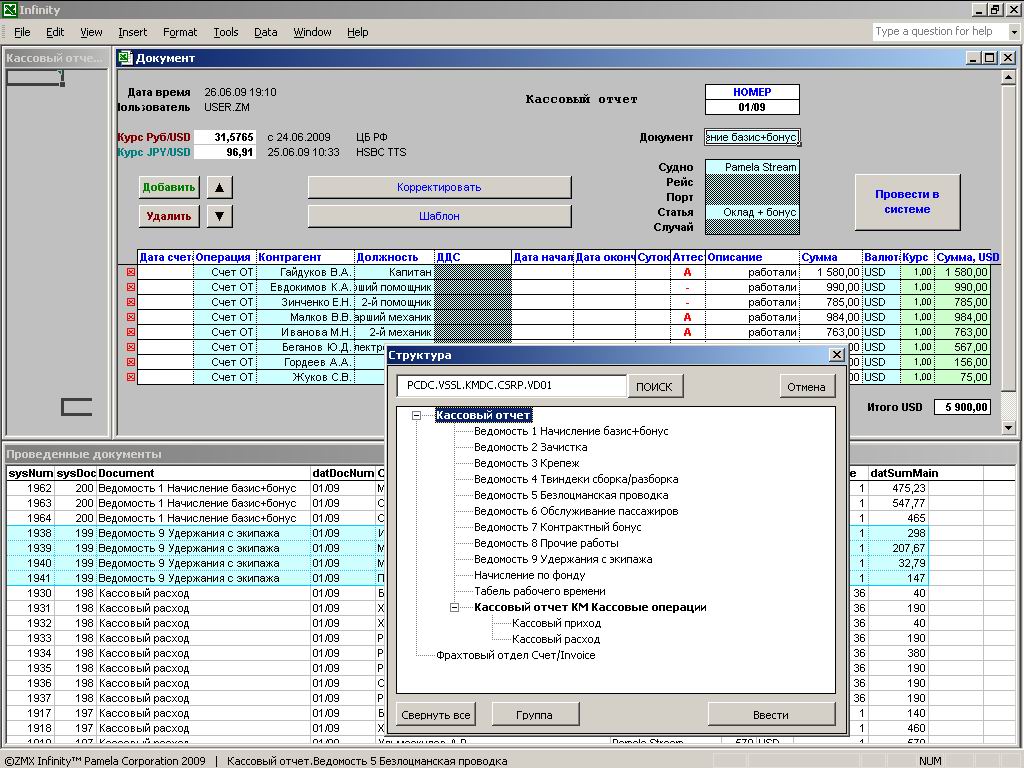
Task: Select Табель рабочего времени tree item
Action: coord(539,591)
